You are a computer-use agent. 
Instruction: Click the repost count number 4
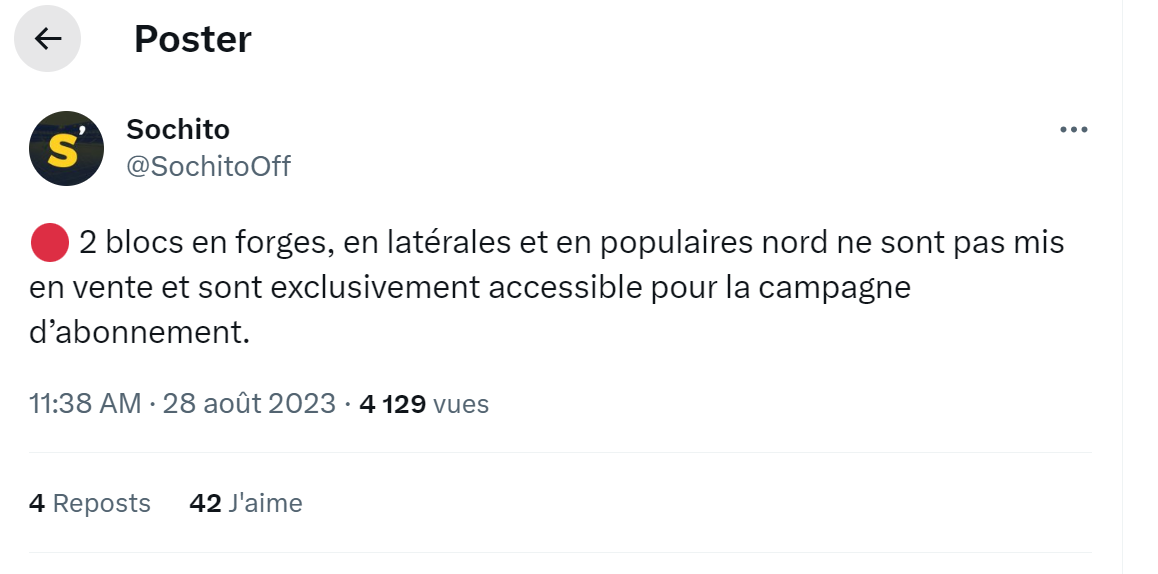point(37,503)
